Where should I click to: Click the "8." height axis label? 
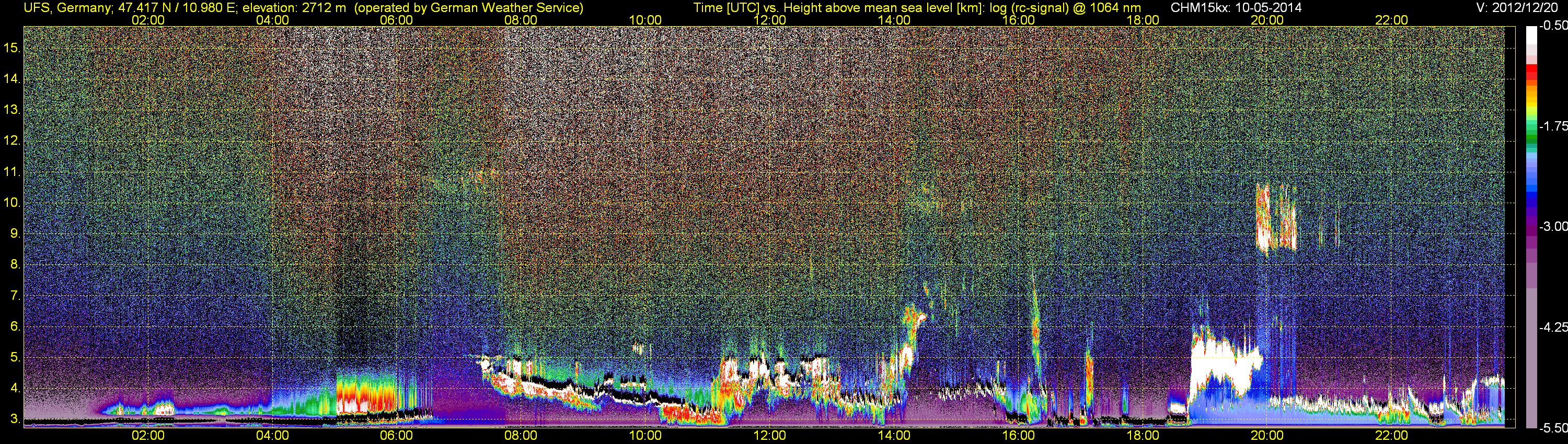pyautogui.click(x=15, y=265)
